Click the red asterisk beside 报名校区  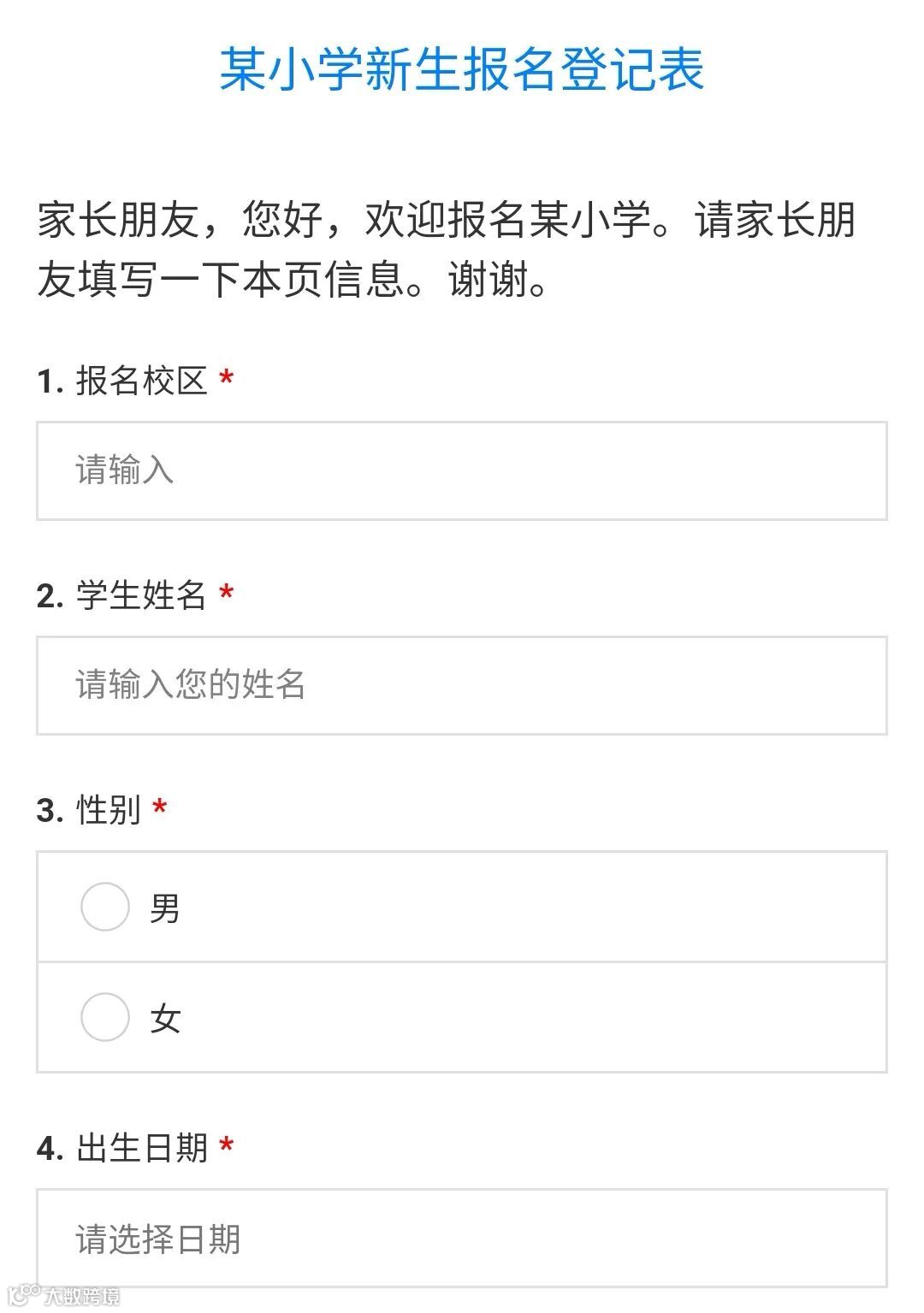(227, 379)
